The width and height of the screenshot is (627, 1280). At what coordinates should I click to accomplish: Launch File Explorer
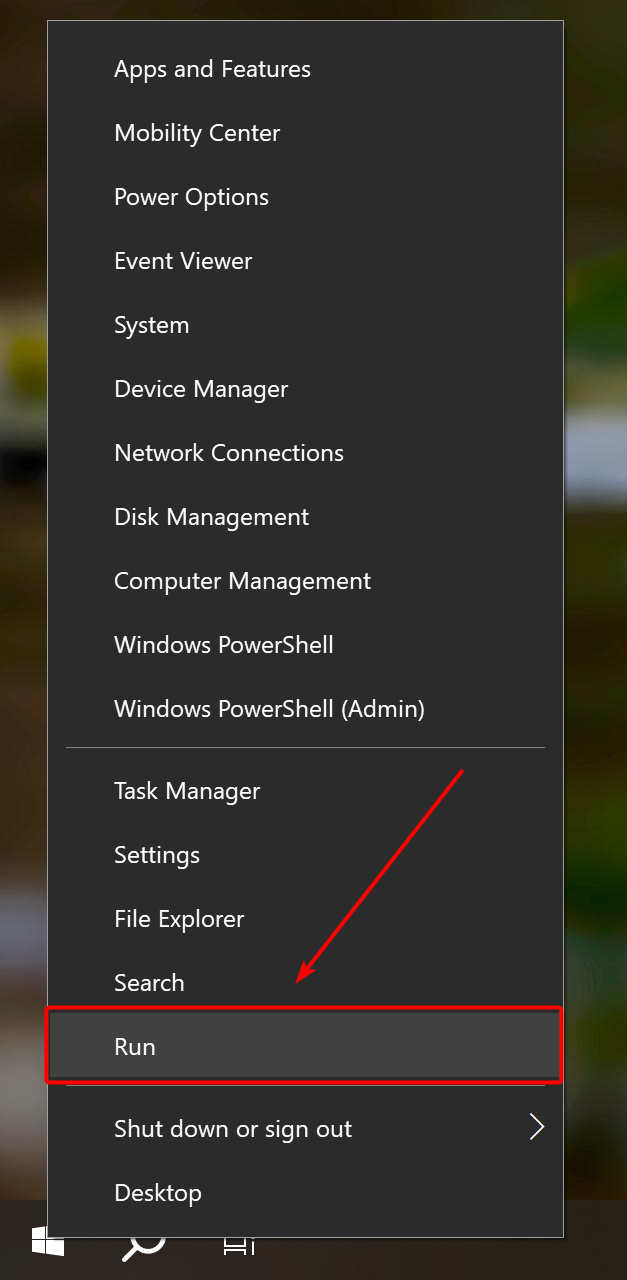[179, 920]
